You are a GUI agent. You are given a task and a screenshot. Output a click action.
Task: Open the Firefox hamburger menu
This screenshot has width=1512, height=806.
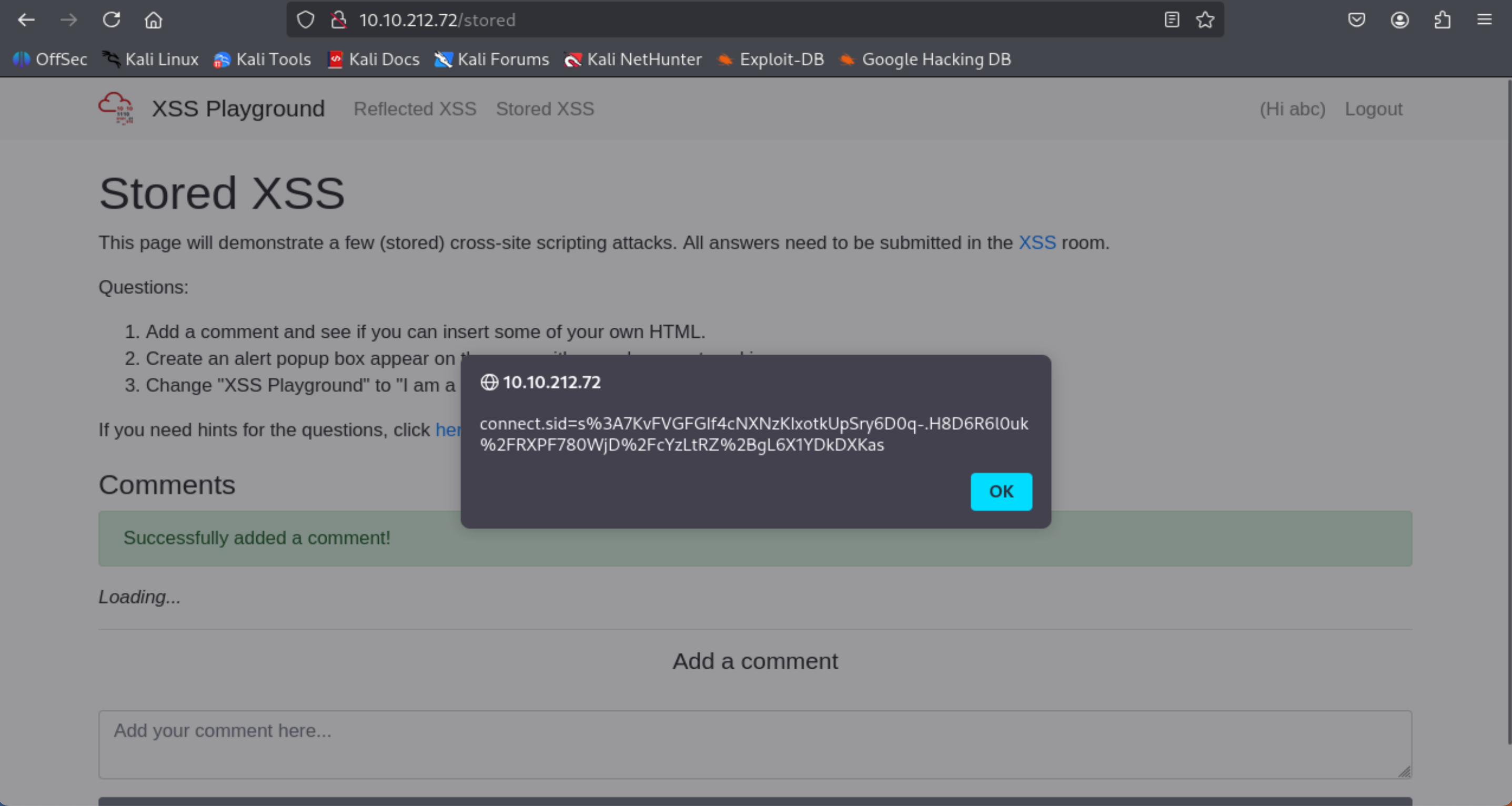tap(1485, 20)
